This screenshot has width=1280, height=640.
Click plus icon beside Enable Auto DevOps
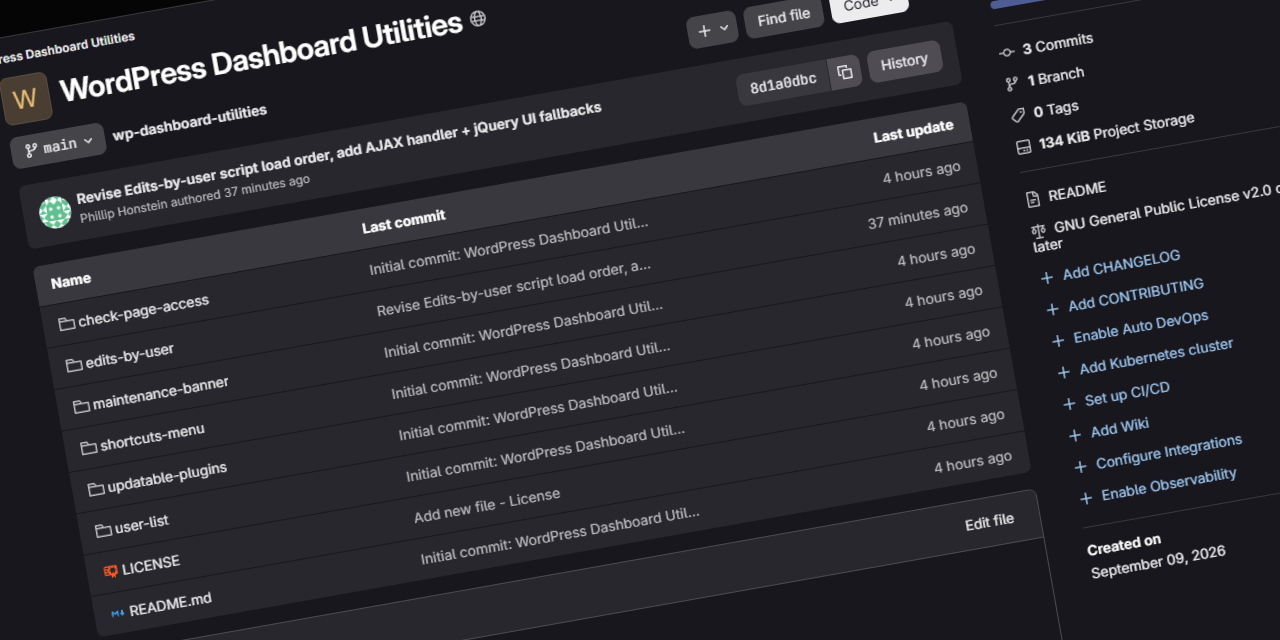[1058, 341]
